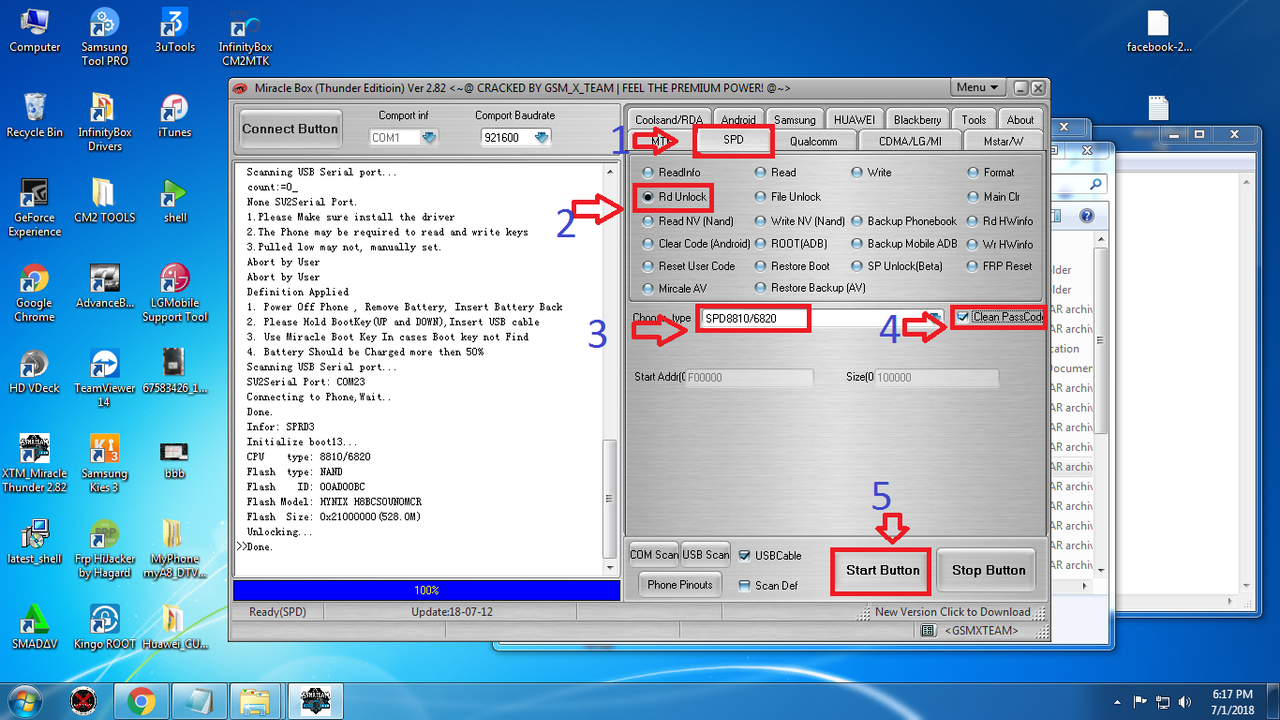Image resolution: width=1280 pixels, height=720 pixels.
Task: Click New Version Click to Download
Action: [952, 612]
